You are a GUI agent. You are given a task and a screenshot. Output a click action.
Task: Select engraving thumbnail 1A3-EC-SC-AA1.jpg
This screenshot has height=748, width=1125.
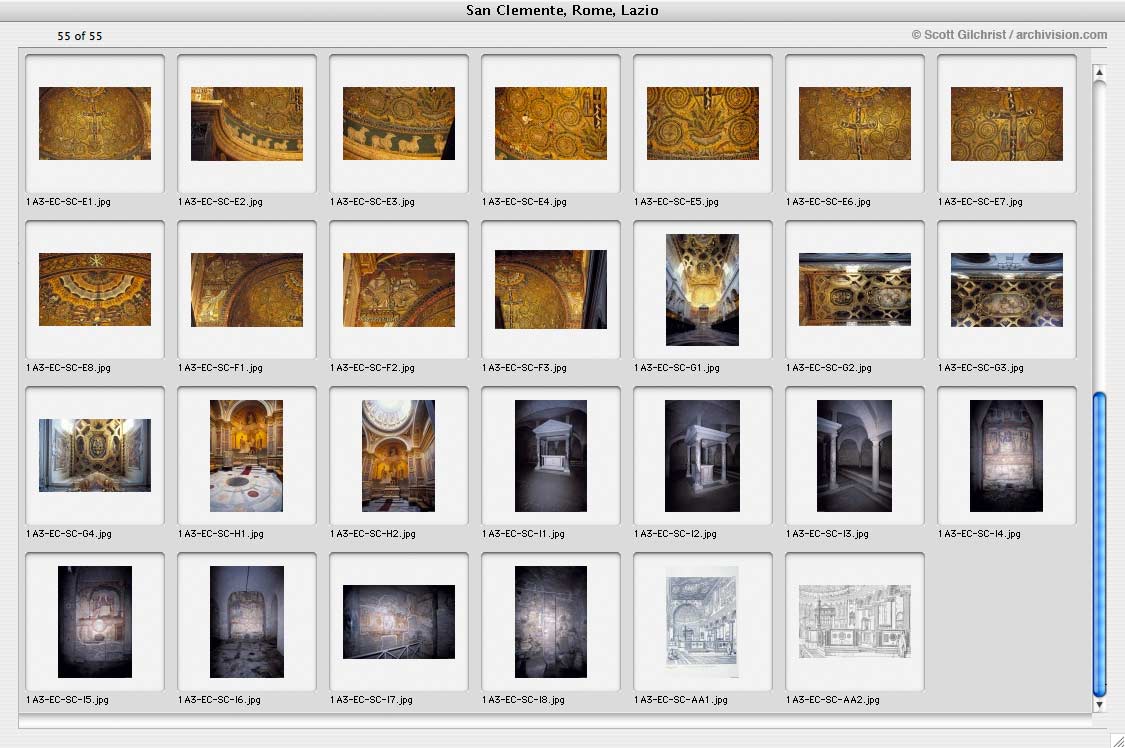[702, 622]
